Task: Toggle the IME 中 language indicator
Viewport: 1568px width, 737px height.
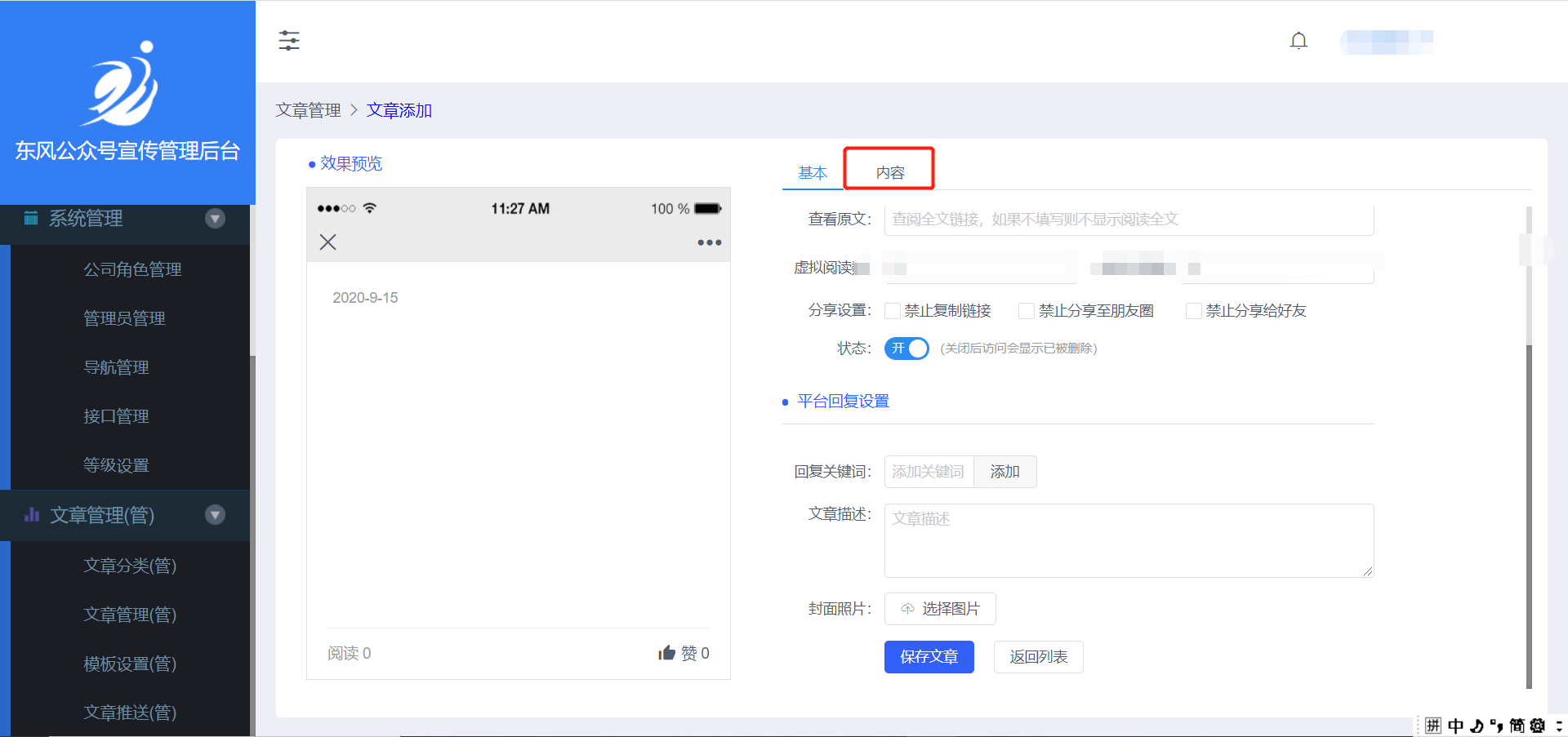Action: click(1455, 726)
